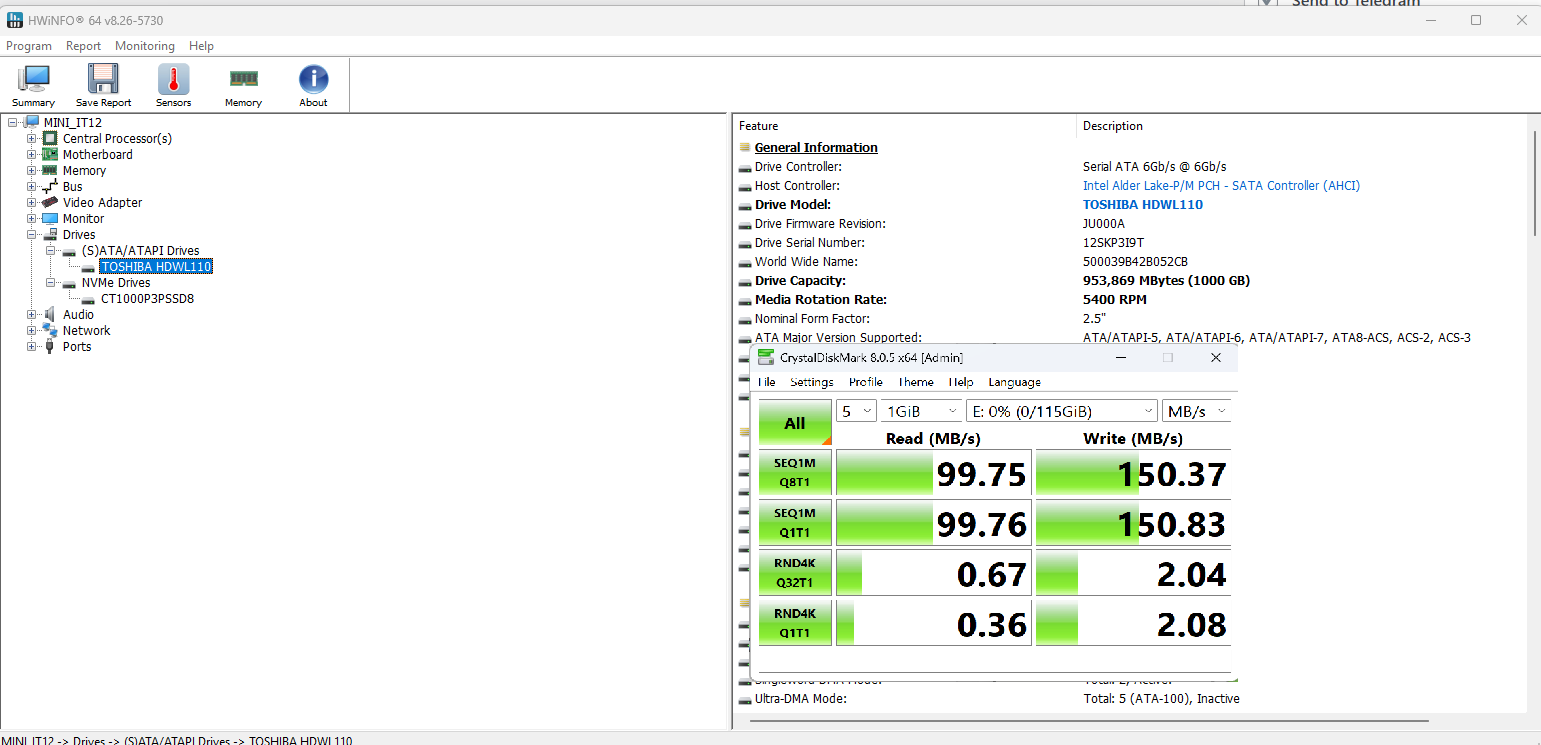Open Sensors with the thermometer icon
Screen dimensions: 1541x745
(173, 79)
